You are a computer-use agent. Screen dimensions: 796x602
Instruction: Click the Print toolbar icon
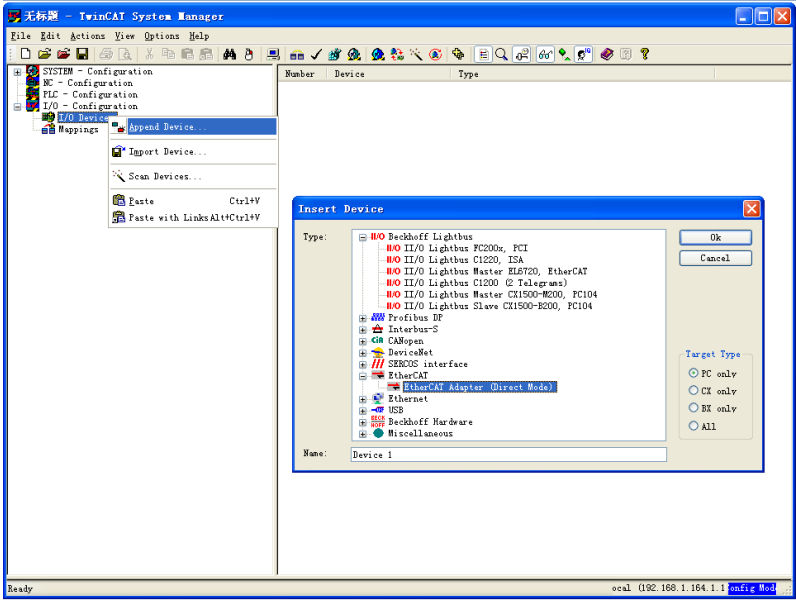click(x=106, y=54)
